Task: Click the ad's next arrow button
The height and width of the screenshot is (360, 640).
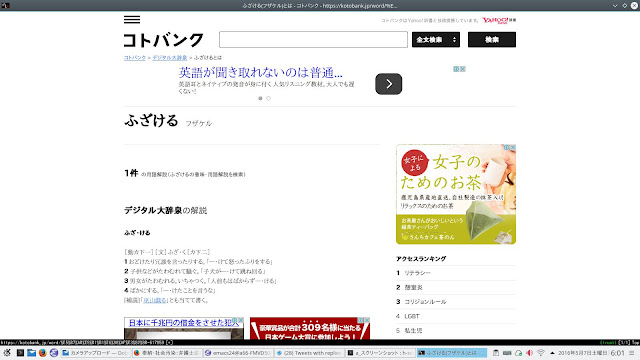Action: (x=389, y=84)
